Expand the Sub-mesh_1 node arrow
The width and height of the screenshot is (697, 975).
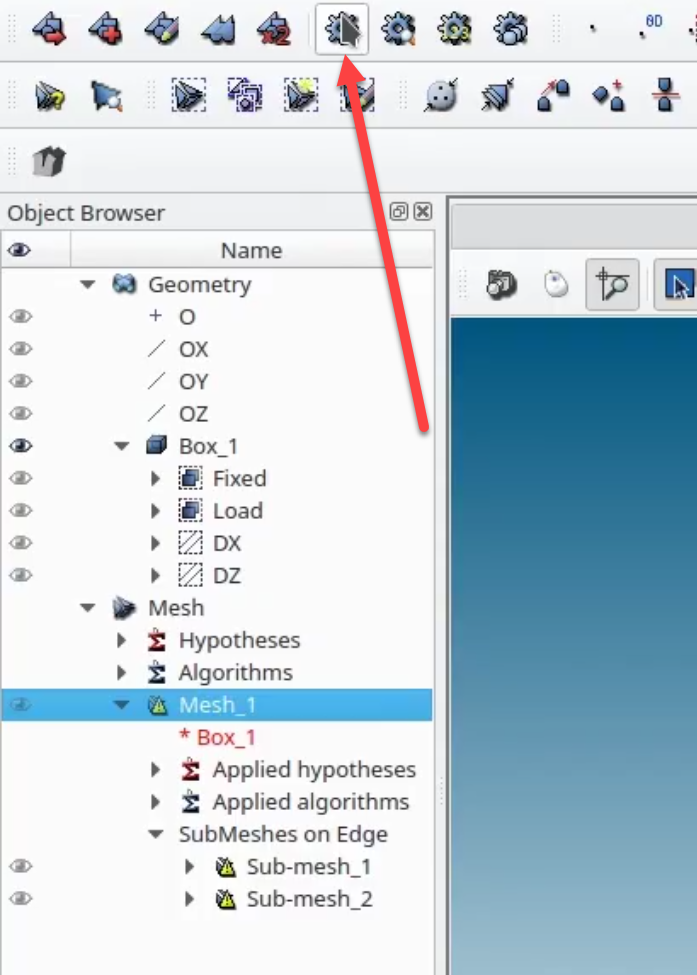pos(190,866)
